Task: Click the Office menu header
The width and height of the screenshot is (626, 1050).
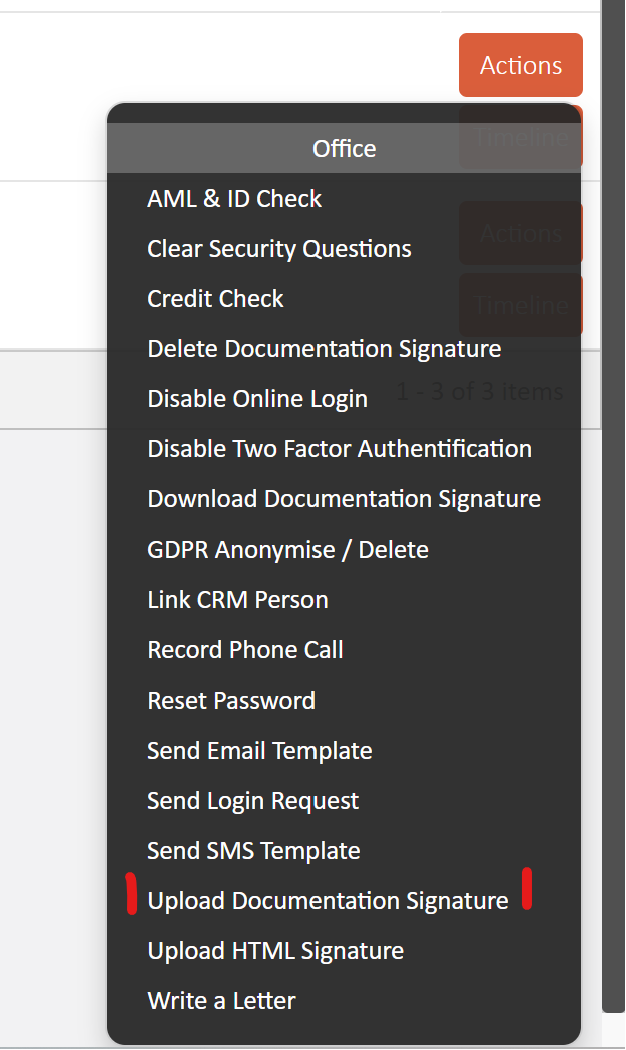Action: [344, 148]
